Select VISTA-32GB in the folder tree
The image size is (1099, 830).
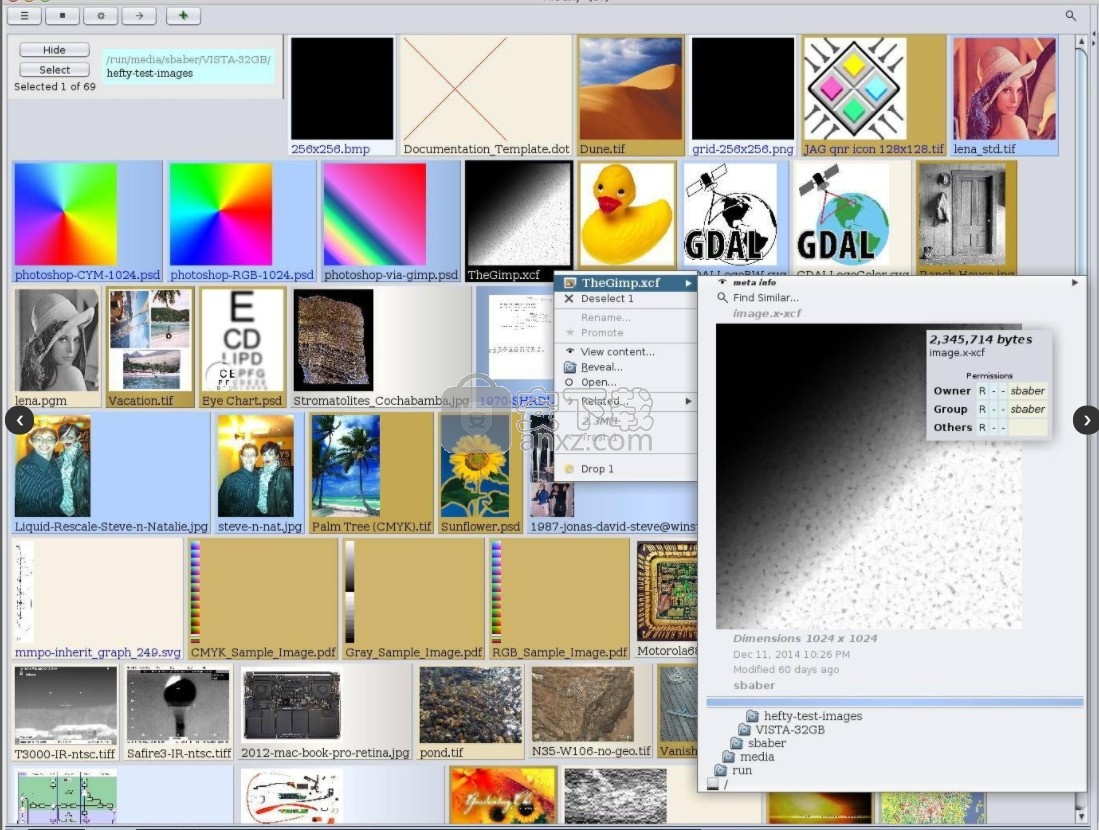click(x=781, y=730)
